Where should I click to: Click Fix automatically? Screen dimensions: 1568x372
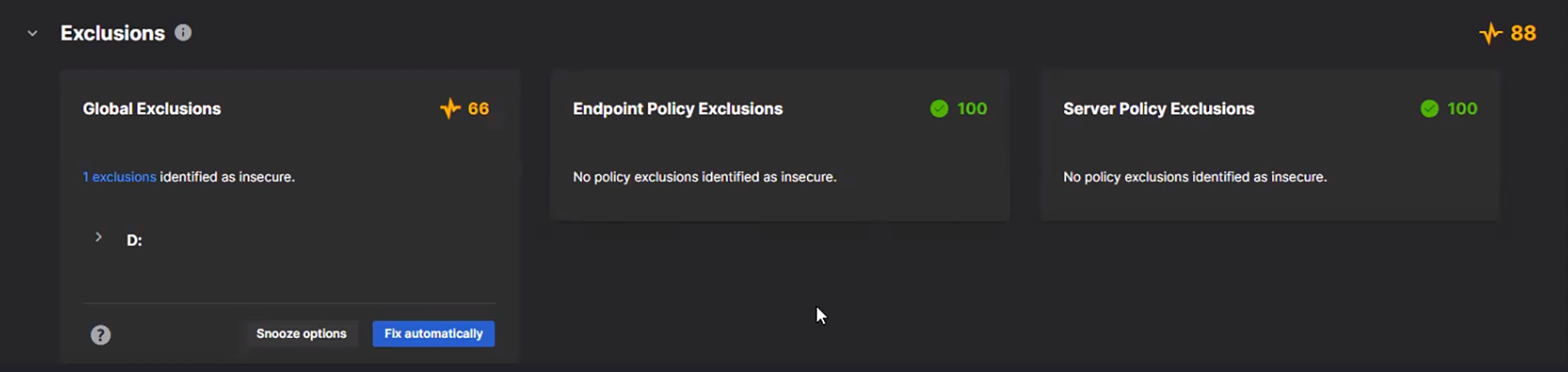(433, 334)
